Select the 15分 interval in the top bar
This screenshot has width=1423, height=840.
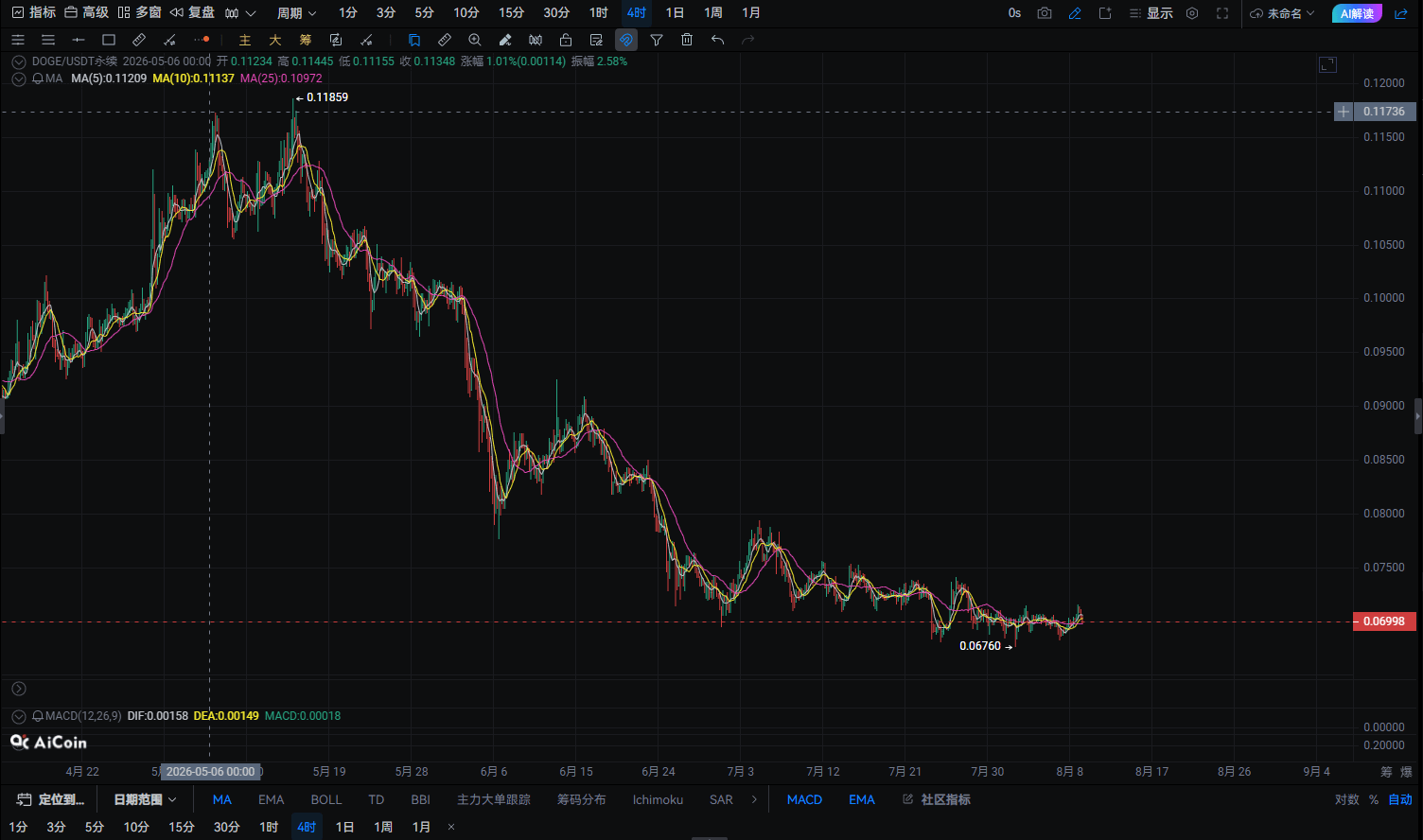point(511,13)
